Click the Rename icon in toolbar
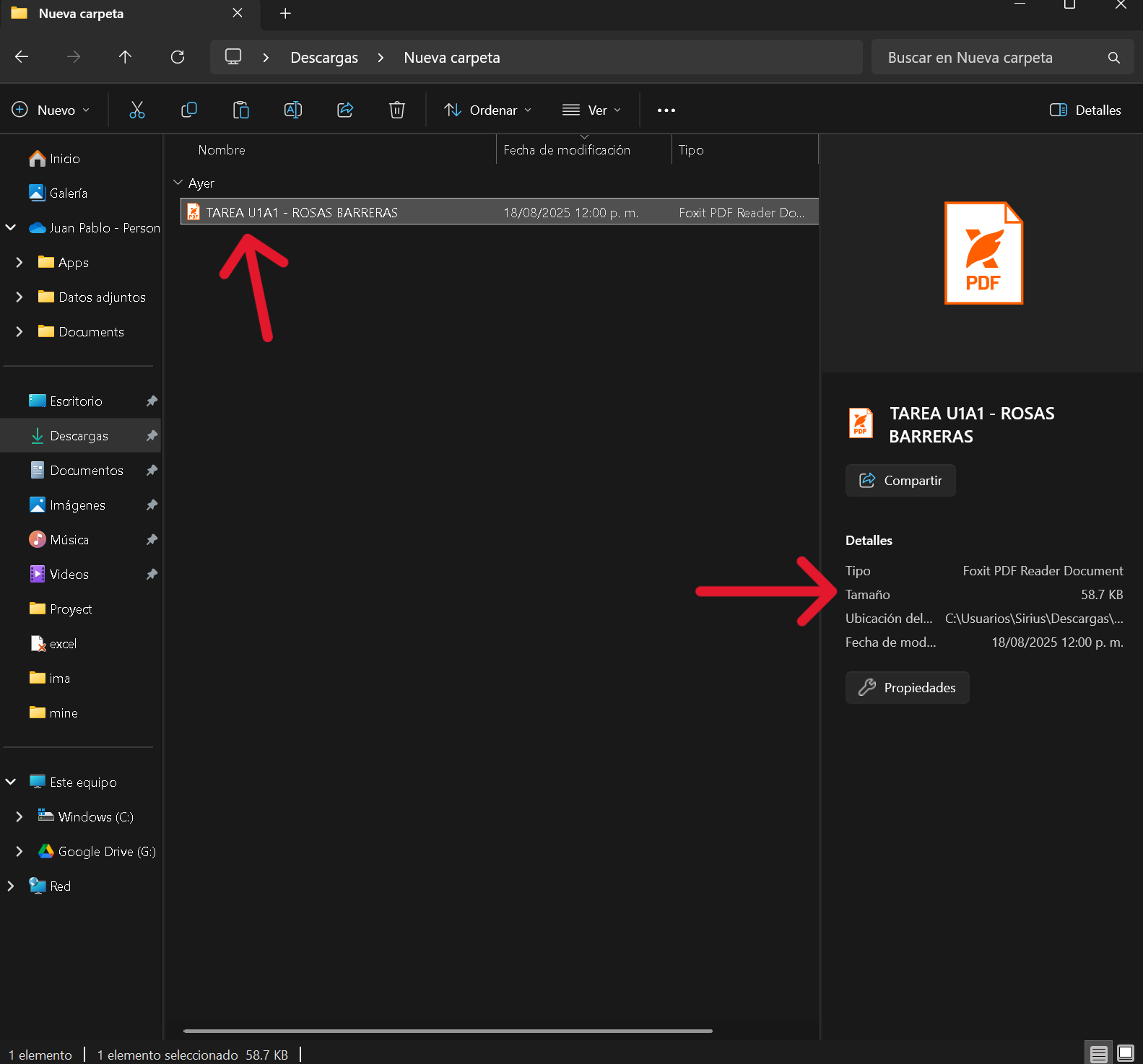Image resolution: width=1143 pixels, height=1064 pixels. [293, 110]
